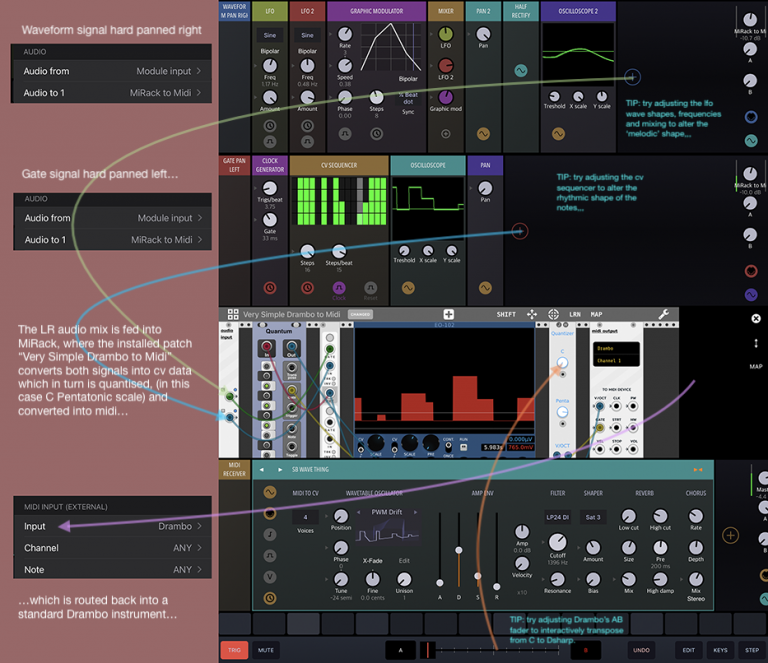The width and height of the screenshot is (768, 663).
Task: Click the AB crossfader track
Action: point(490,650)
